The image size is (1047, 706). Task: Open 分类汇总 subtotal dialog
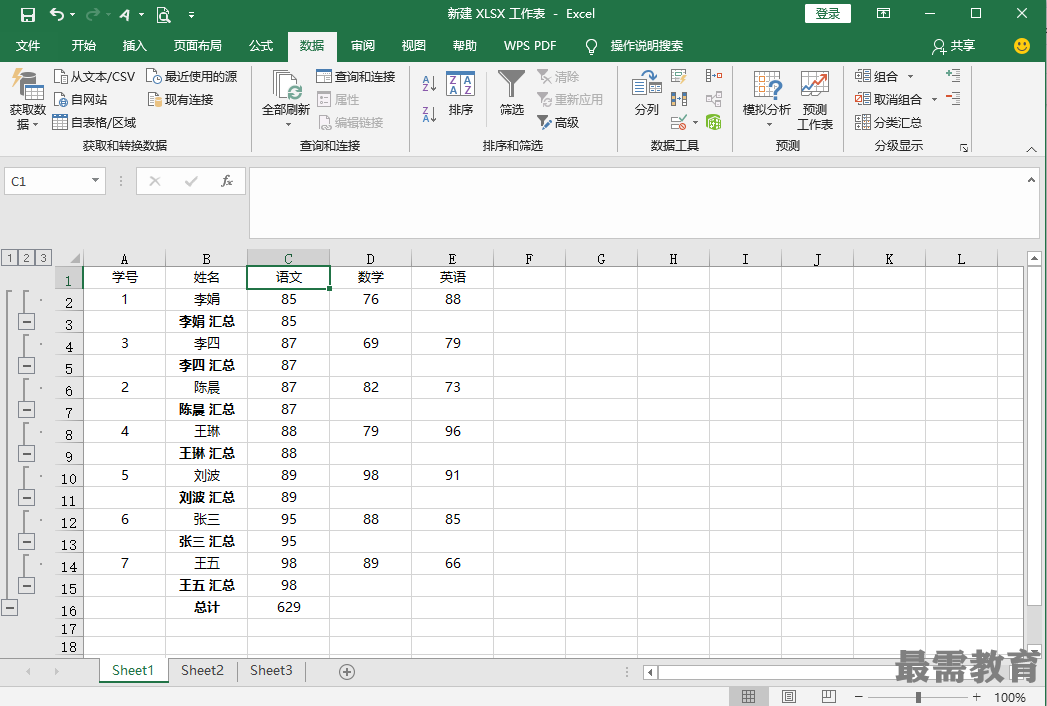click(x=889, y=122)
